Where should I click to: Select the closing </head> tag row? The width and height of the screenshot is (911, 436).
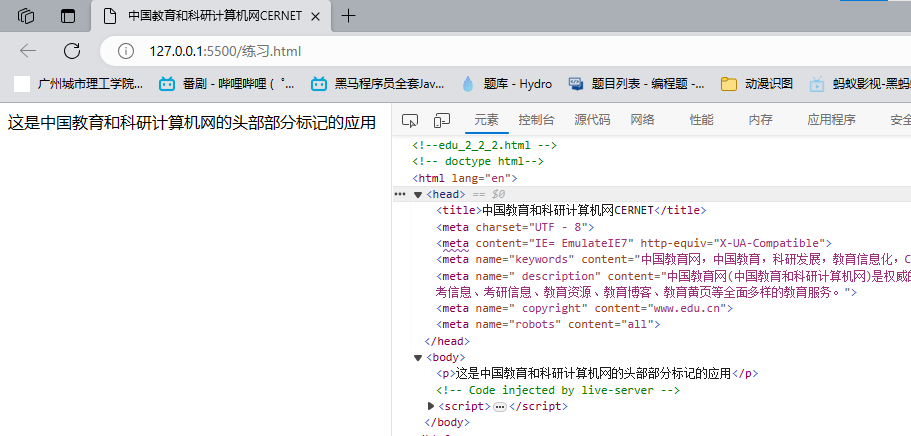pyautogui.click(x=447, y=341)
